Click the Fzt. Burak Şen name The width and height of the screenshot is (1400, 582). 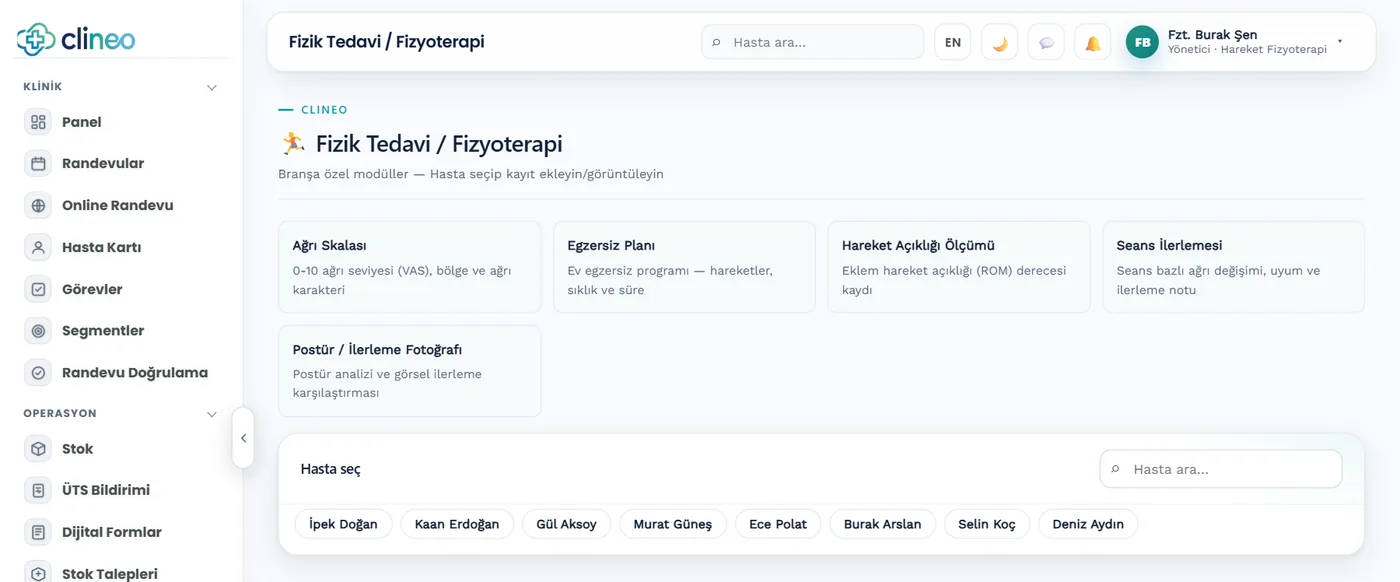[x=1212, y=35]
